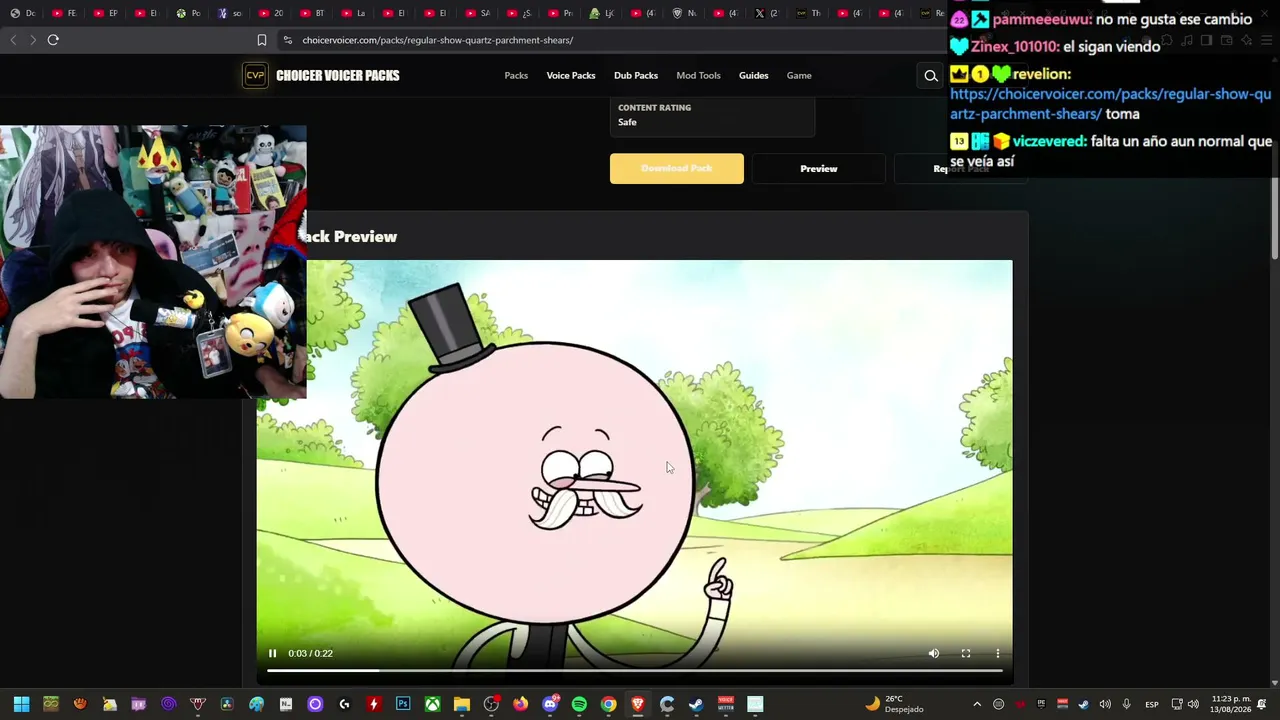The height and width of the screenshot is (720, 1280).
Task: Open Google Chrome from the taskbar
Action: click(x=608, y=704)
